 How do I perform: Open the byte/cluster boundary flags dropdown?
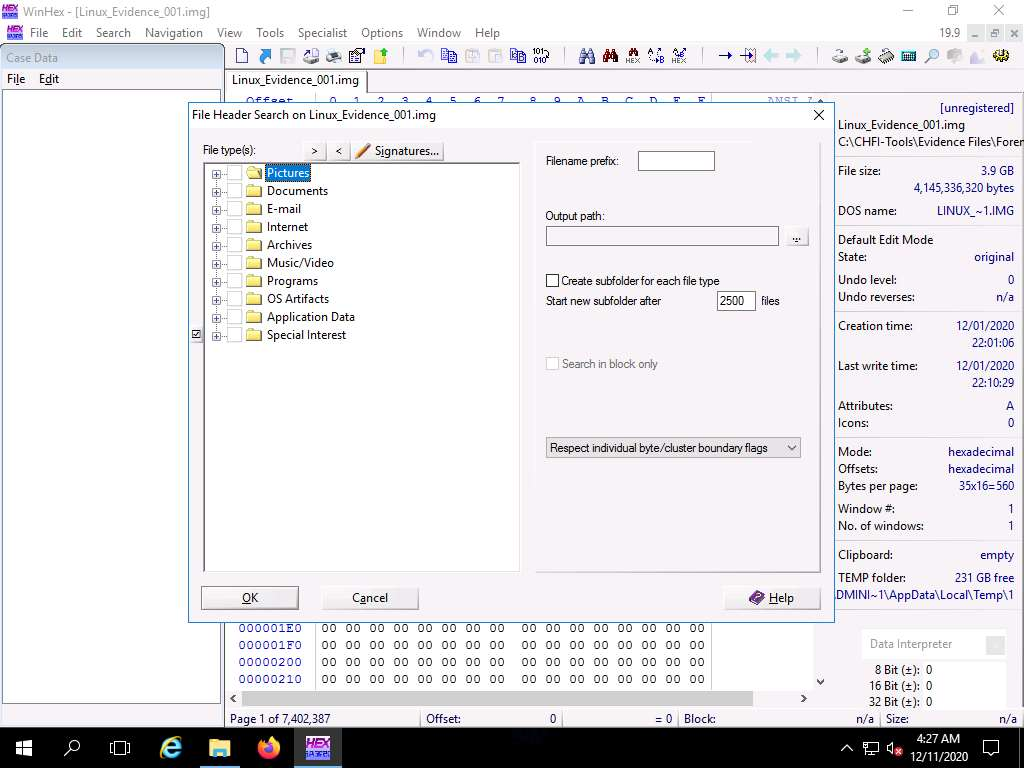(673, 448)
